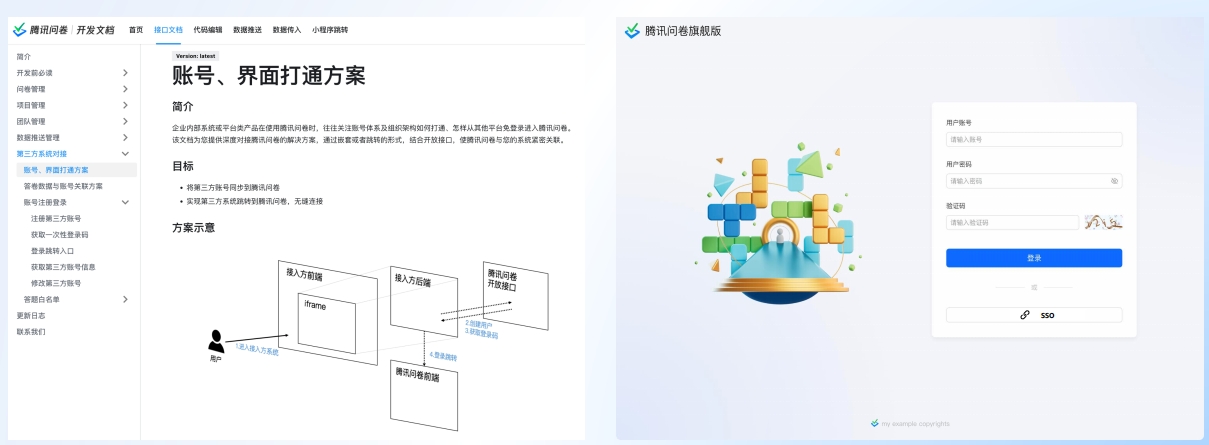
Task: Open 登录跳转入口 sidebar entry
Action: pyautogui.click(x=52, y=251)
